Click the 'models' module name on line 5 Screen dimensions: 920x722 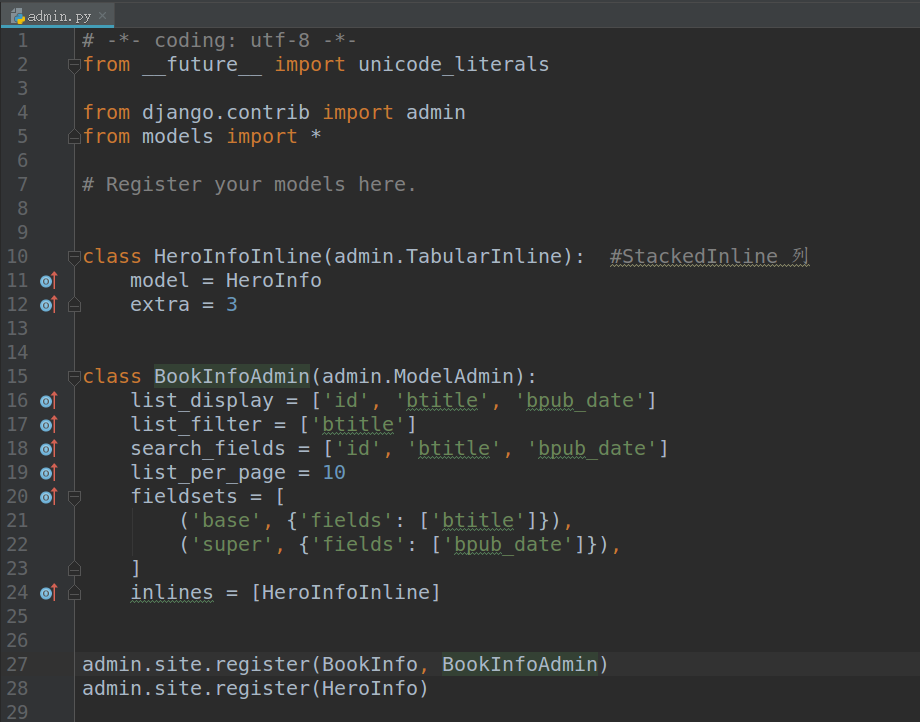point(177,137)
